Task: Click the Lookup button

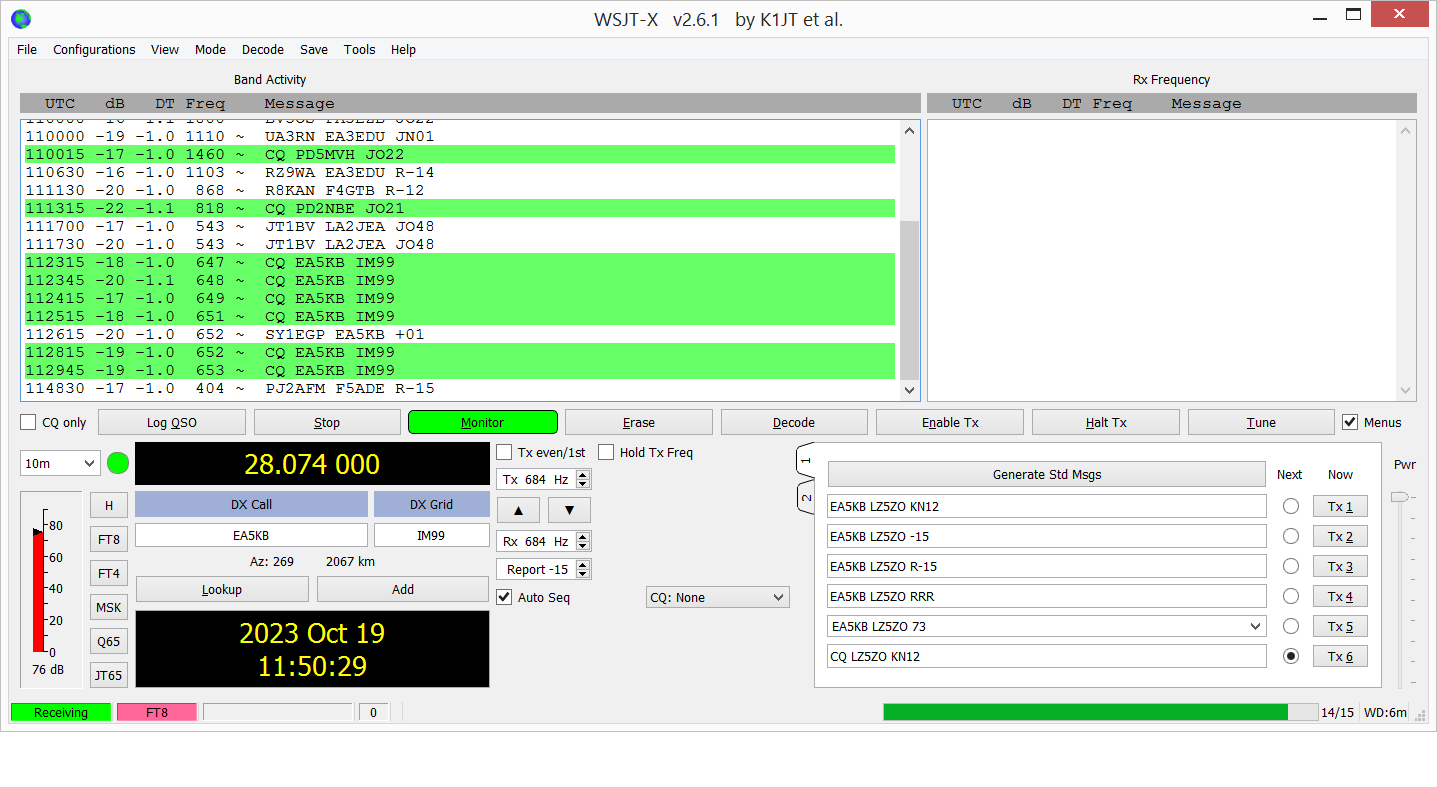Action: point(222,590)
